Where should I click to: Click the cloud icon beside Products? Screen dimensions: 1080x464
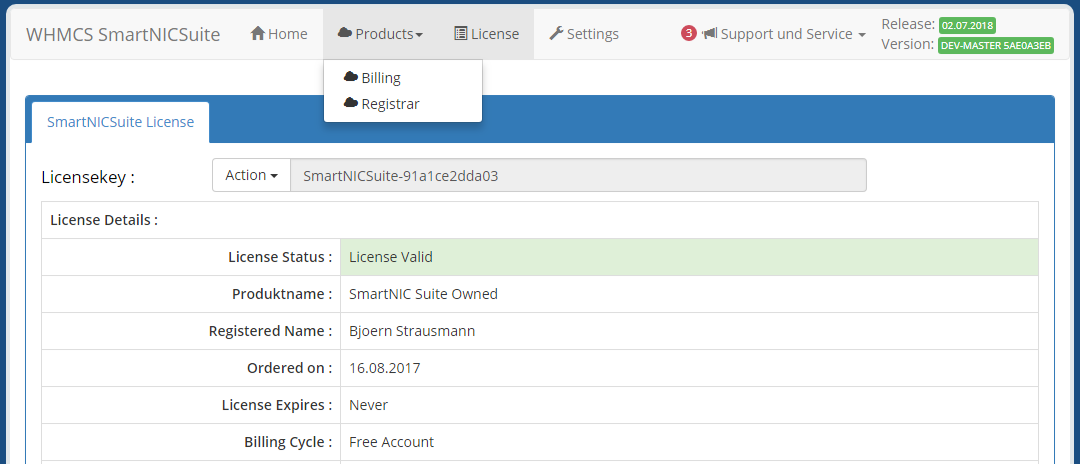345,33
